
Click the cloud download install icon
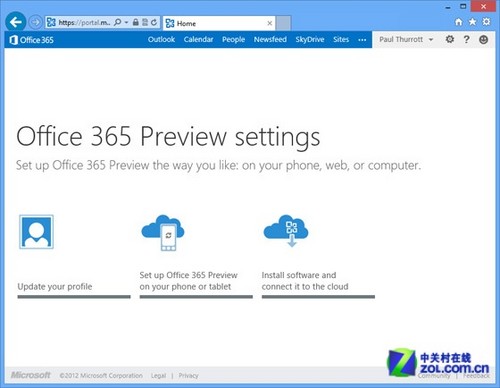coord(286,231)
